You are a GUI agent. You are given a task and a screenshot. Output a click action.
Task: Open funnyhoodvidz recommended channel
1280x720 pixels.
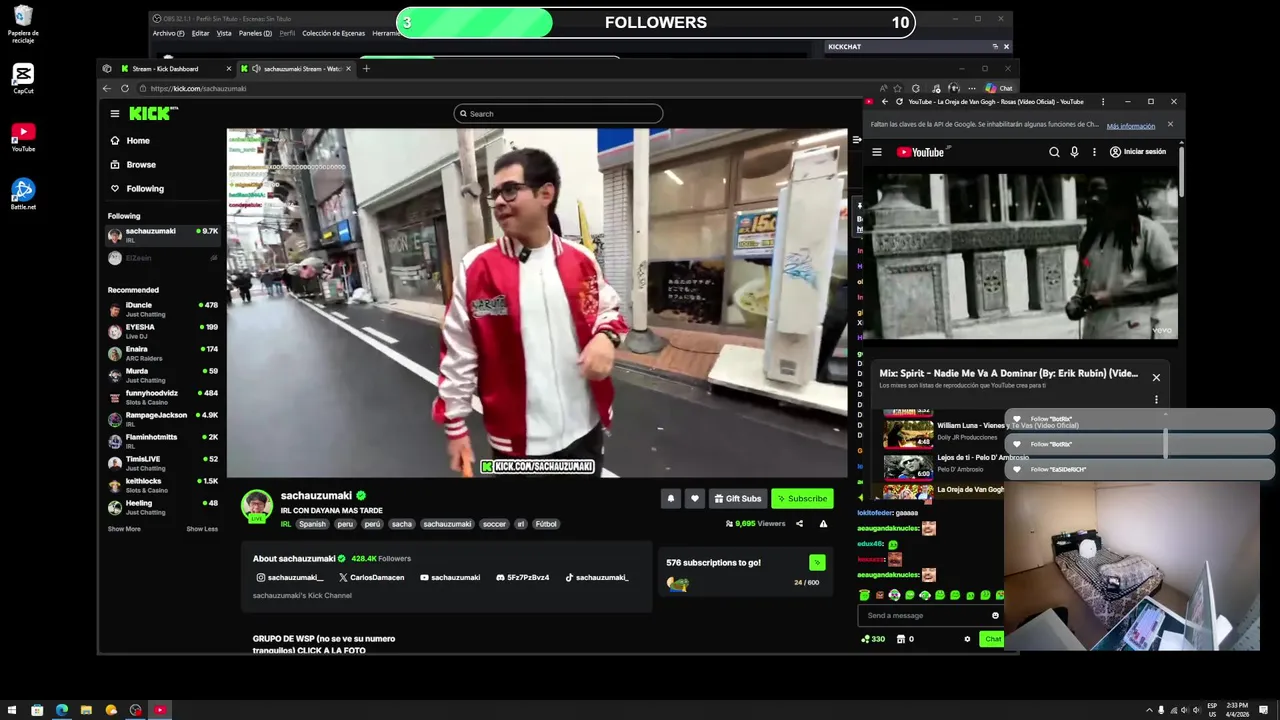(163, 396)
